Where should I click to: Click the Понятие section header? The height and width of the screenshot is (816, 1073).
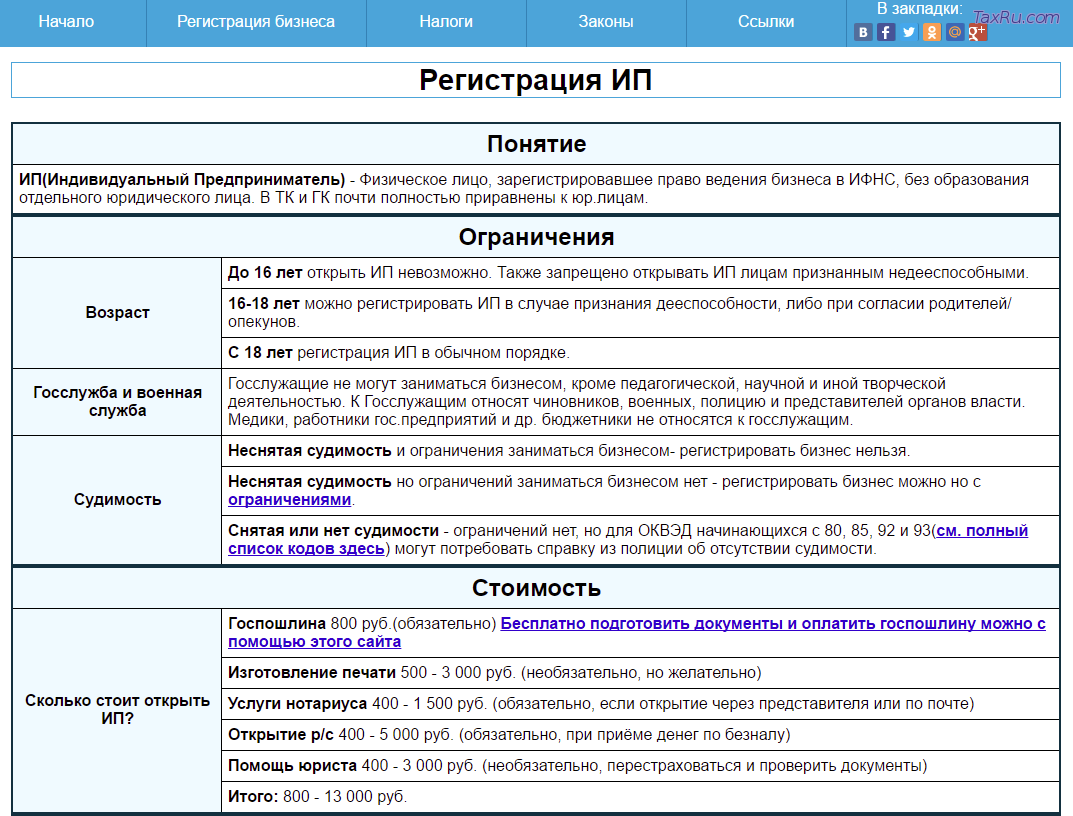[536, 144]
